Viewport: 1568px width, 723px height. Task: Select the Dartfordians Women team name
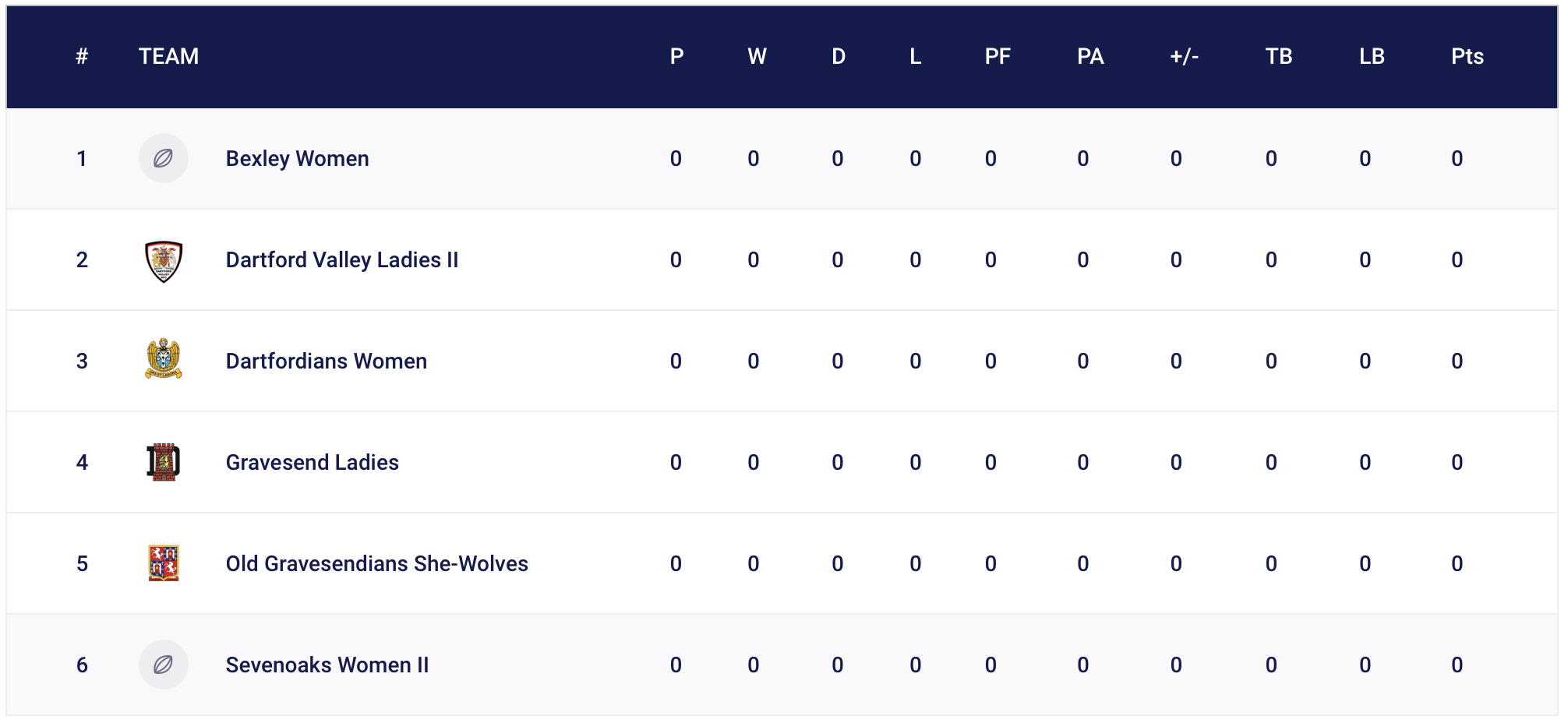[x=326, y=361]
